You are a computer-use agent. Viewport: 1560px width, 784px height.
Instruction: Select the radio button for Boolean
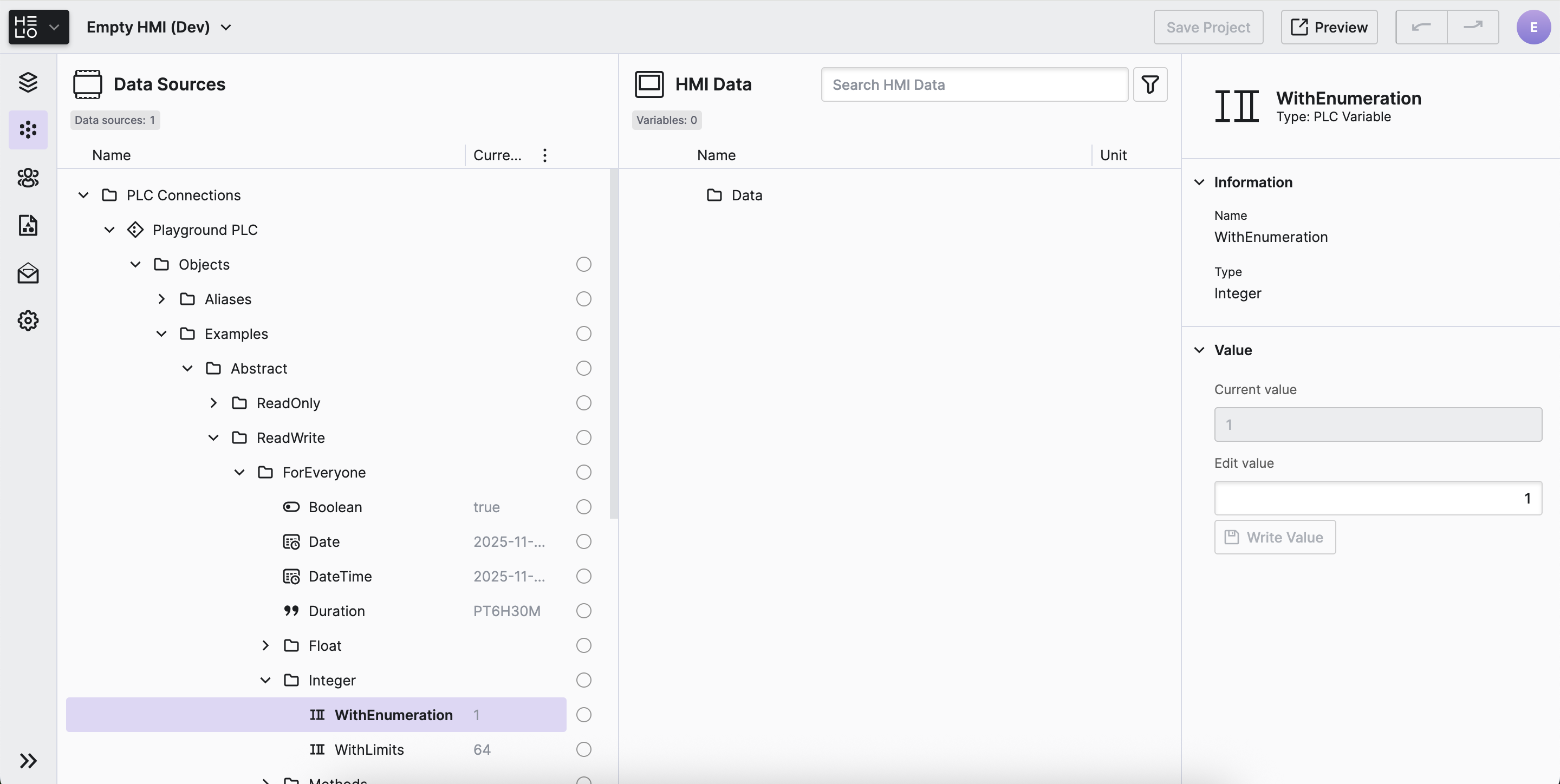(x=583, y=507)
